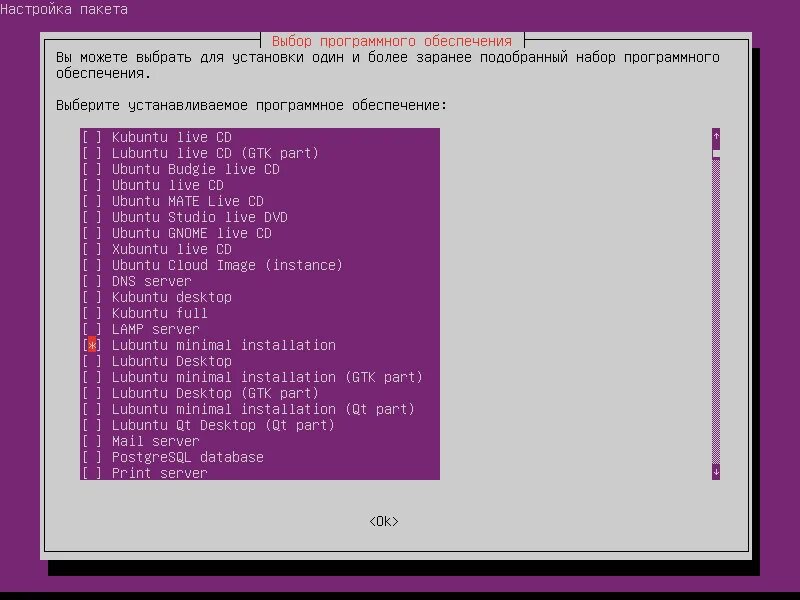Select Lubuntu Qt Desktop (Qt part) checkbox
This screenshot has width=800, height=600.
(92, 425)
